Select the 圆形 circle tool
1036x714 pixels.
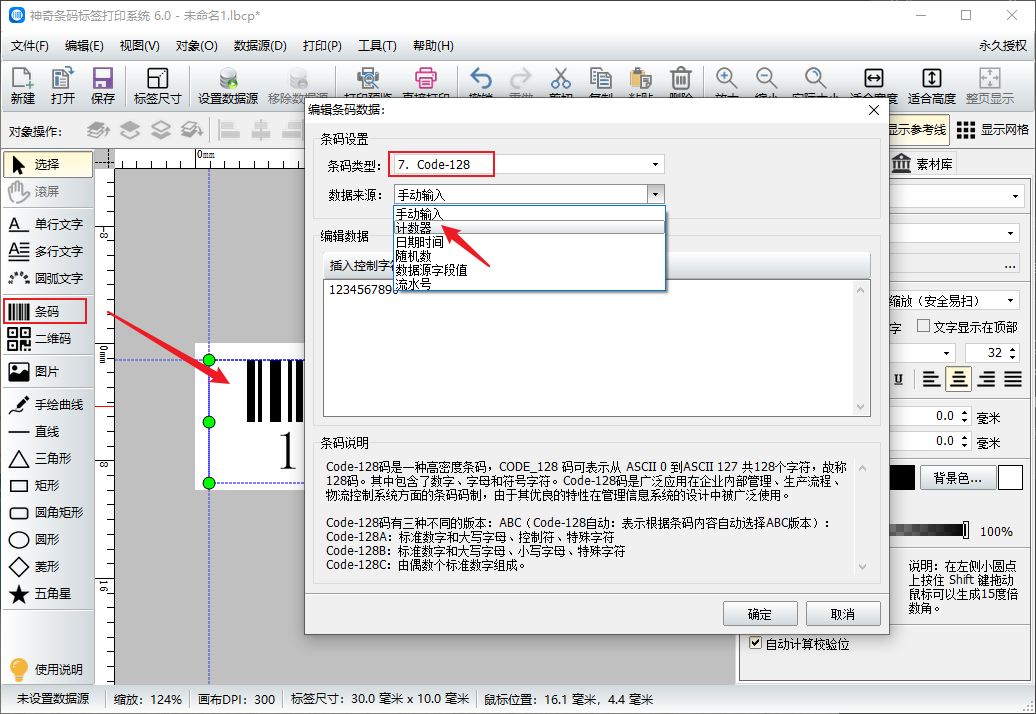click(x=48, y=540)
